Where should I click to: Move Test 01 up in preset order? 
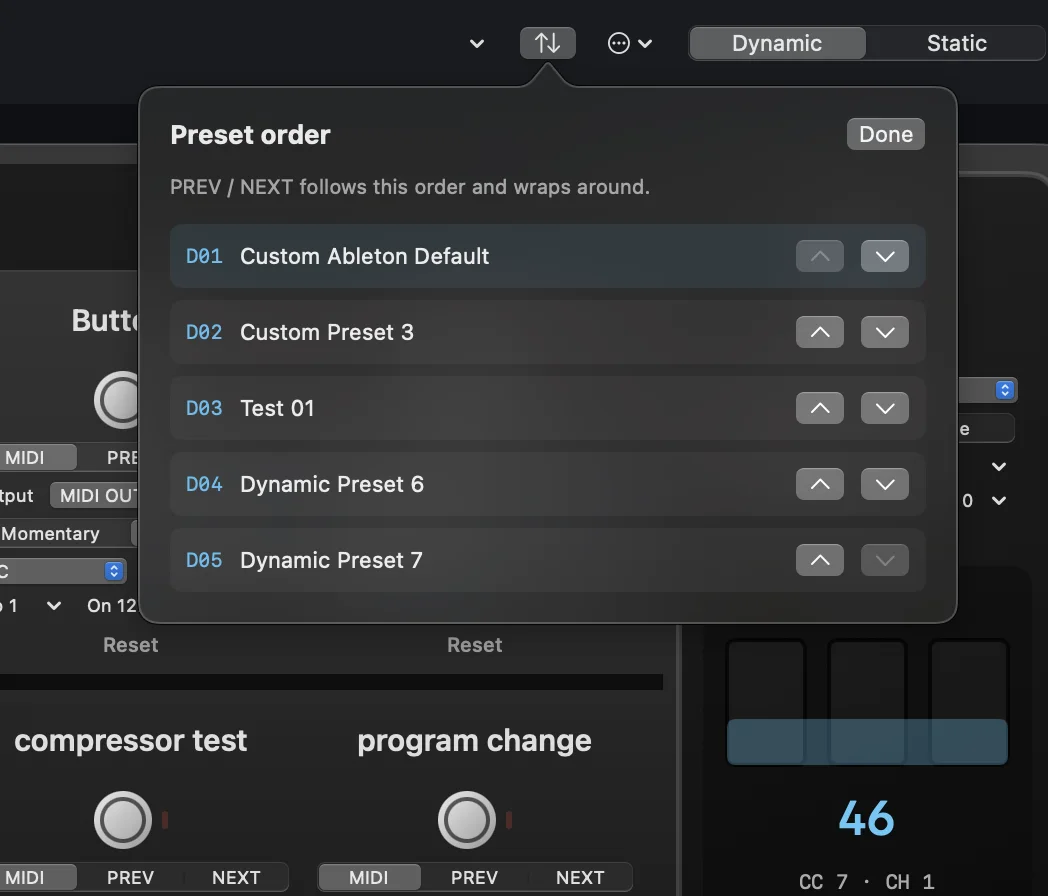tap(819, 408)
